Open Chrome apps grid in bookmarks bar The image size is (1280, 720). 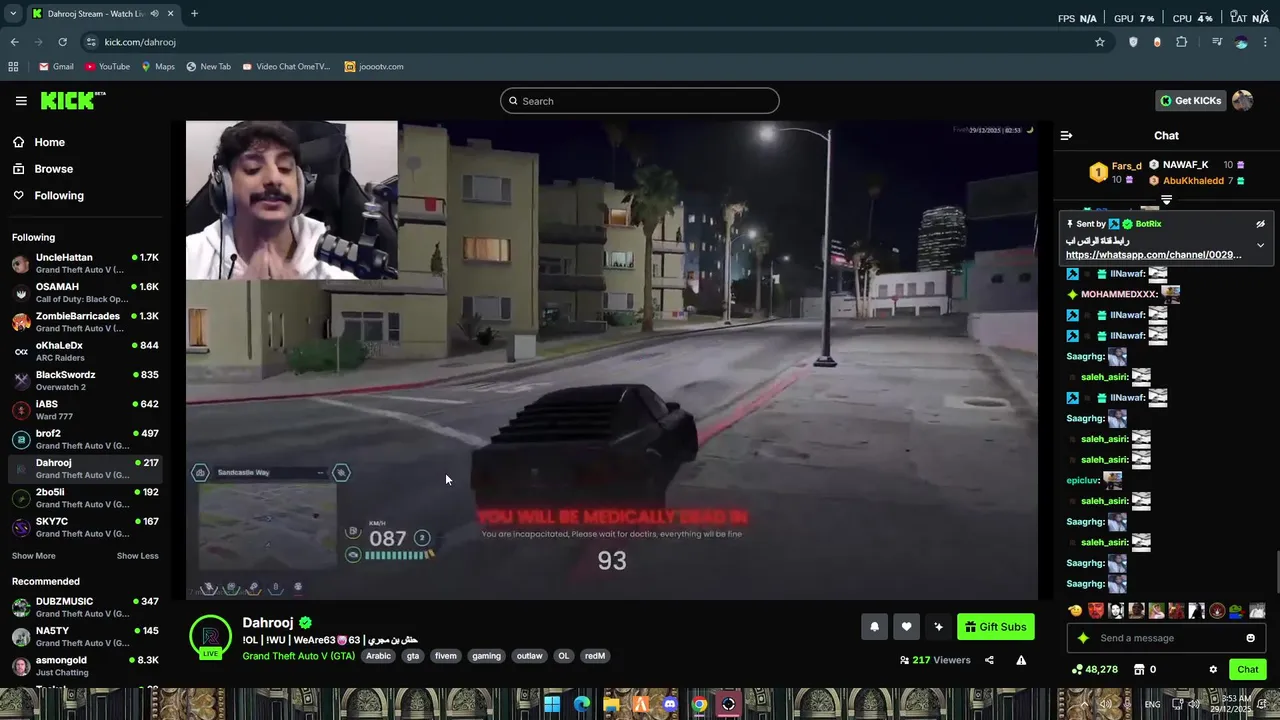13,67
